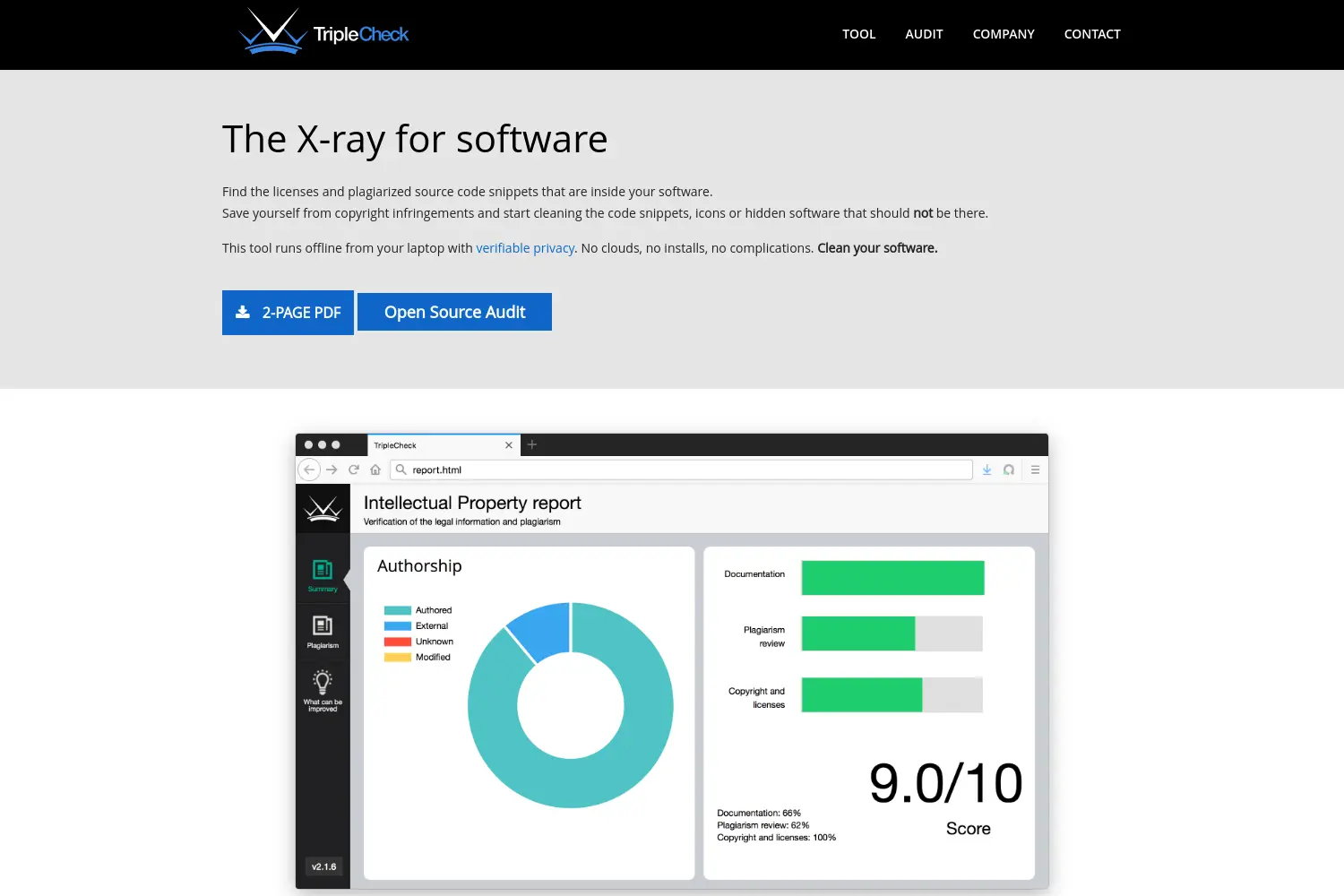Image resolution: width=1344 pixels, height=896 pixels.
Task: Click the report.html address bar
Action: [x=681, y=470]
